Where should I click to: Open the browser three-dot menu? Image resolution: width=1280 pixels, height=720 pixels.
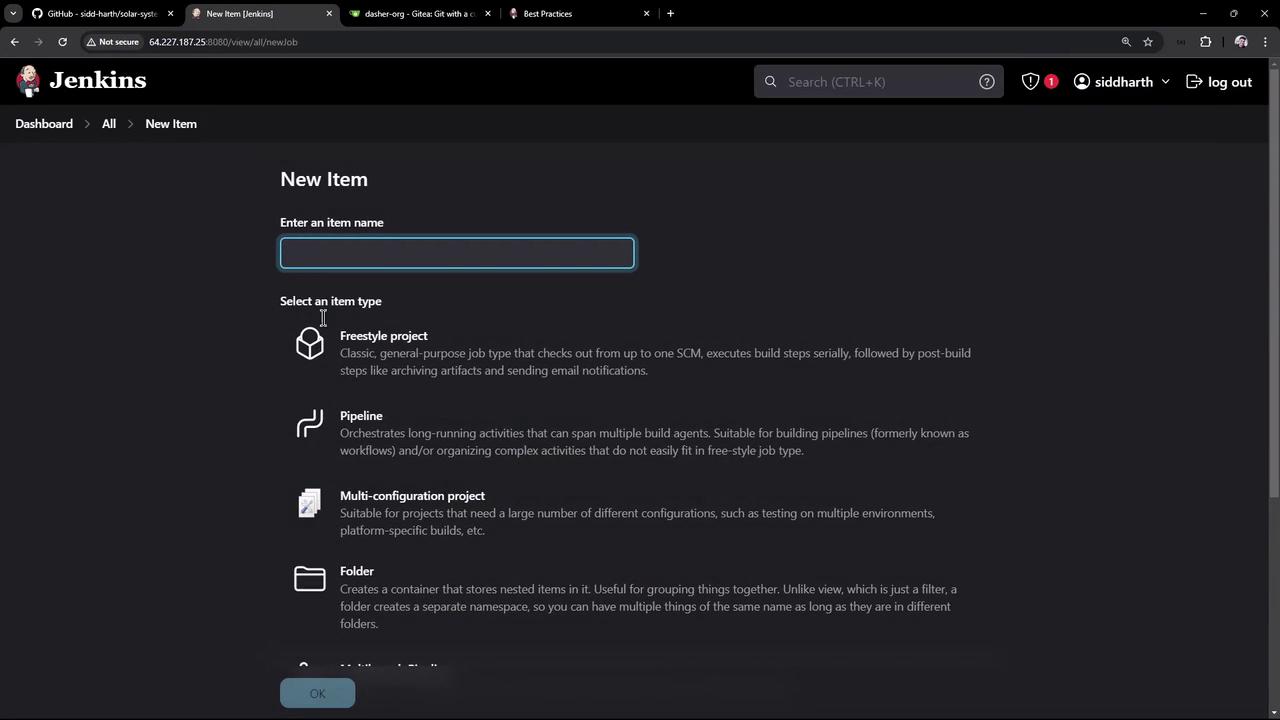coord(1266,42)
